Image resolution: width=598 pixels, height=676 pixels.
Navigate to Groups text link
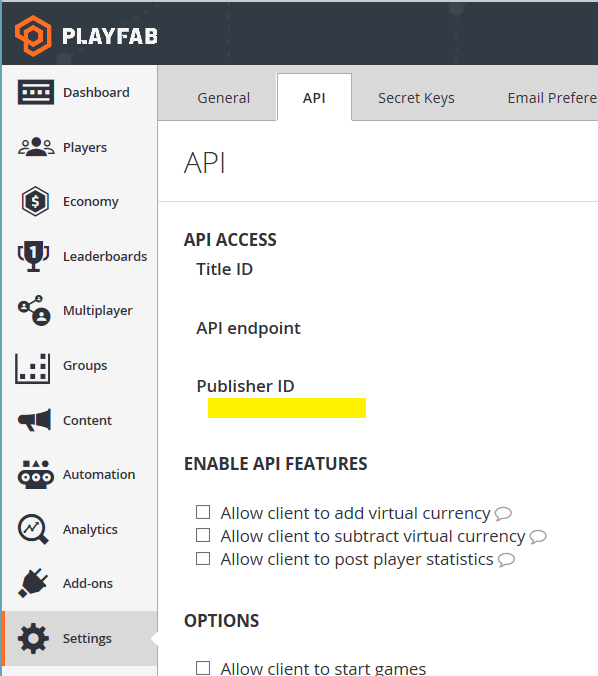[85, 365]
